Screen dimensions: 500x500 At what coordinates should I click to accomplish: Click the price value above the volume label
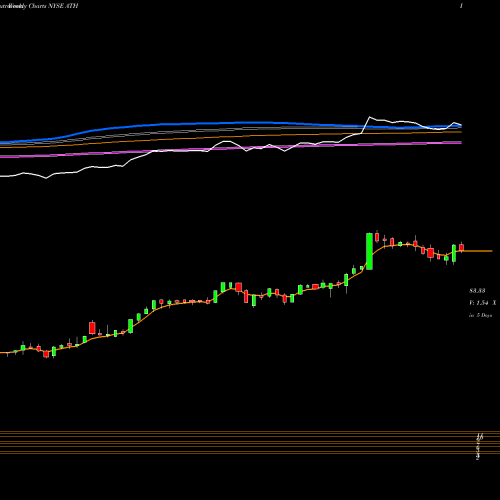(x=477, y=291)
